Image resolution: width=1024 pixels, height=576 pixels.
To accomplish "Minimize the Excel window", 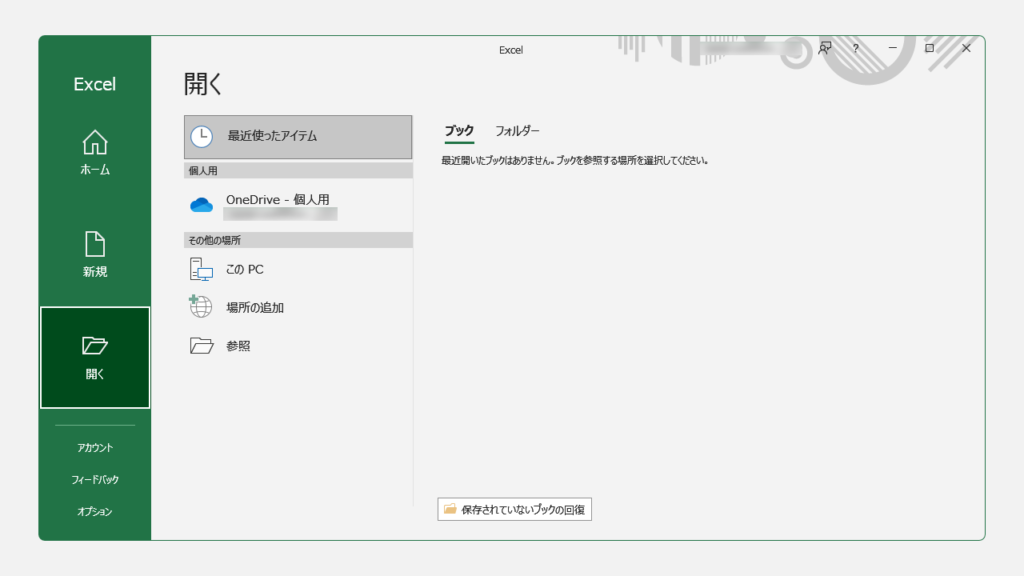I will coord(892,48).
